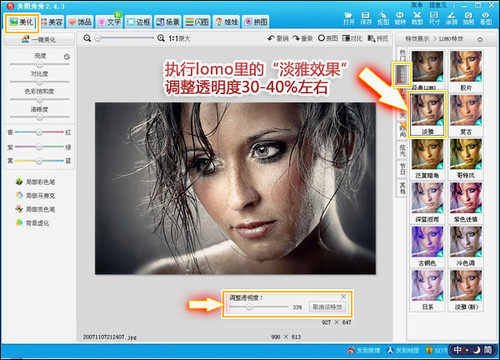Open the 场景 tab

coord(168,22)
